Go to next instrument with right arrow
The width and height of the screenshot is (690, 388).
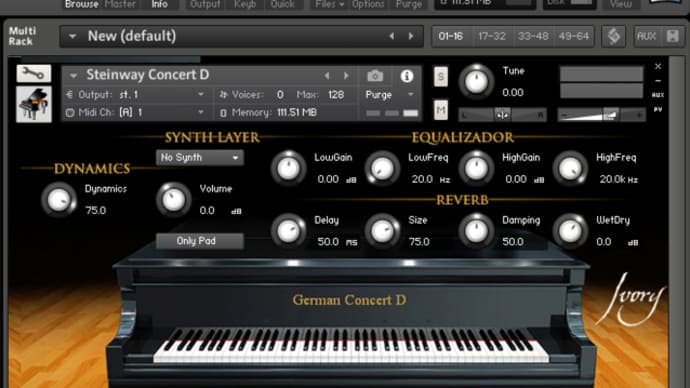[x=347, y=76]
